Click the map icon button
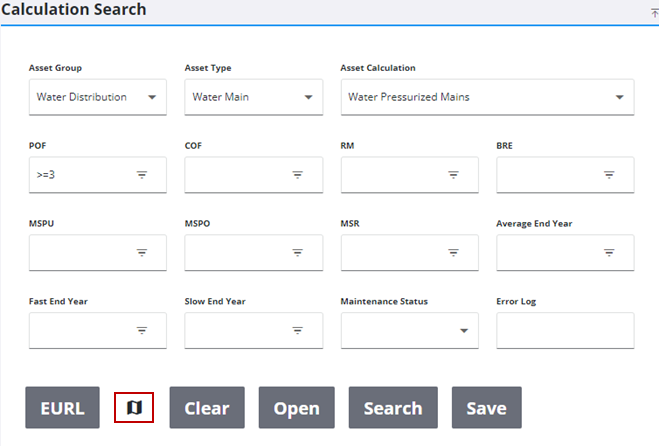This screenshot has width=659, height=446. (134, 408)
